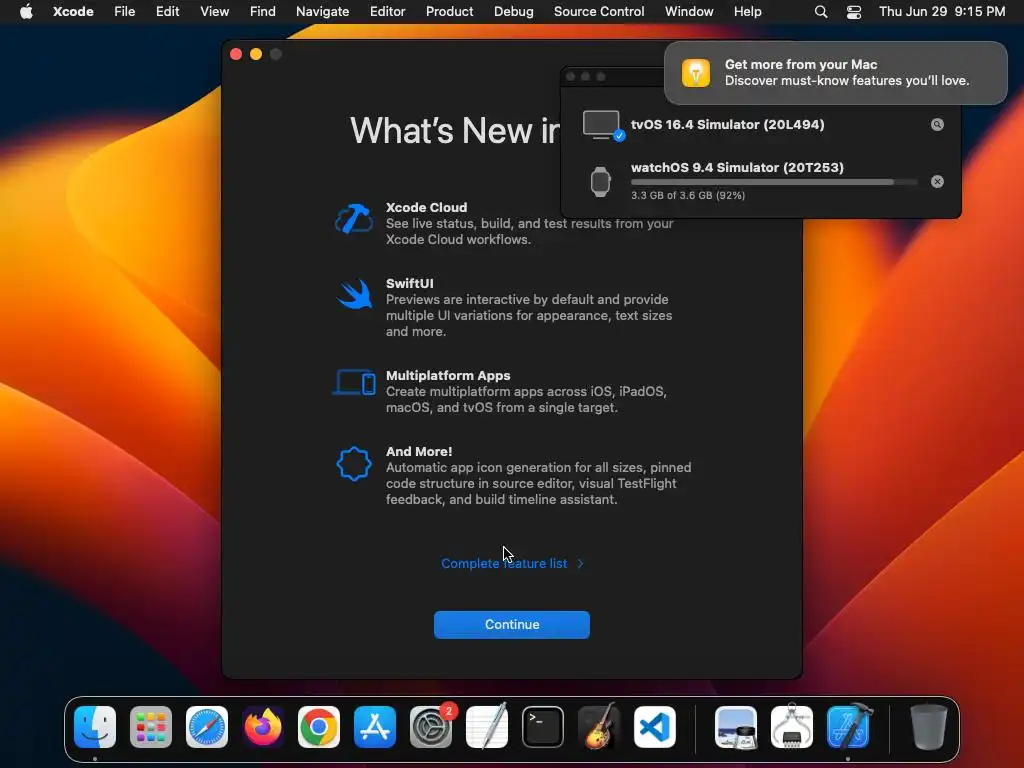Open the File menu
The width and height of the screenshot is (1024, 768).
coord(124,11)
